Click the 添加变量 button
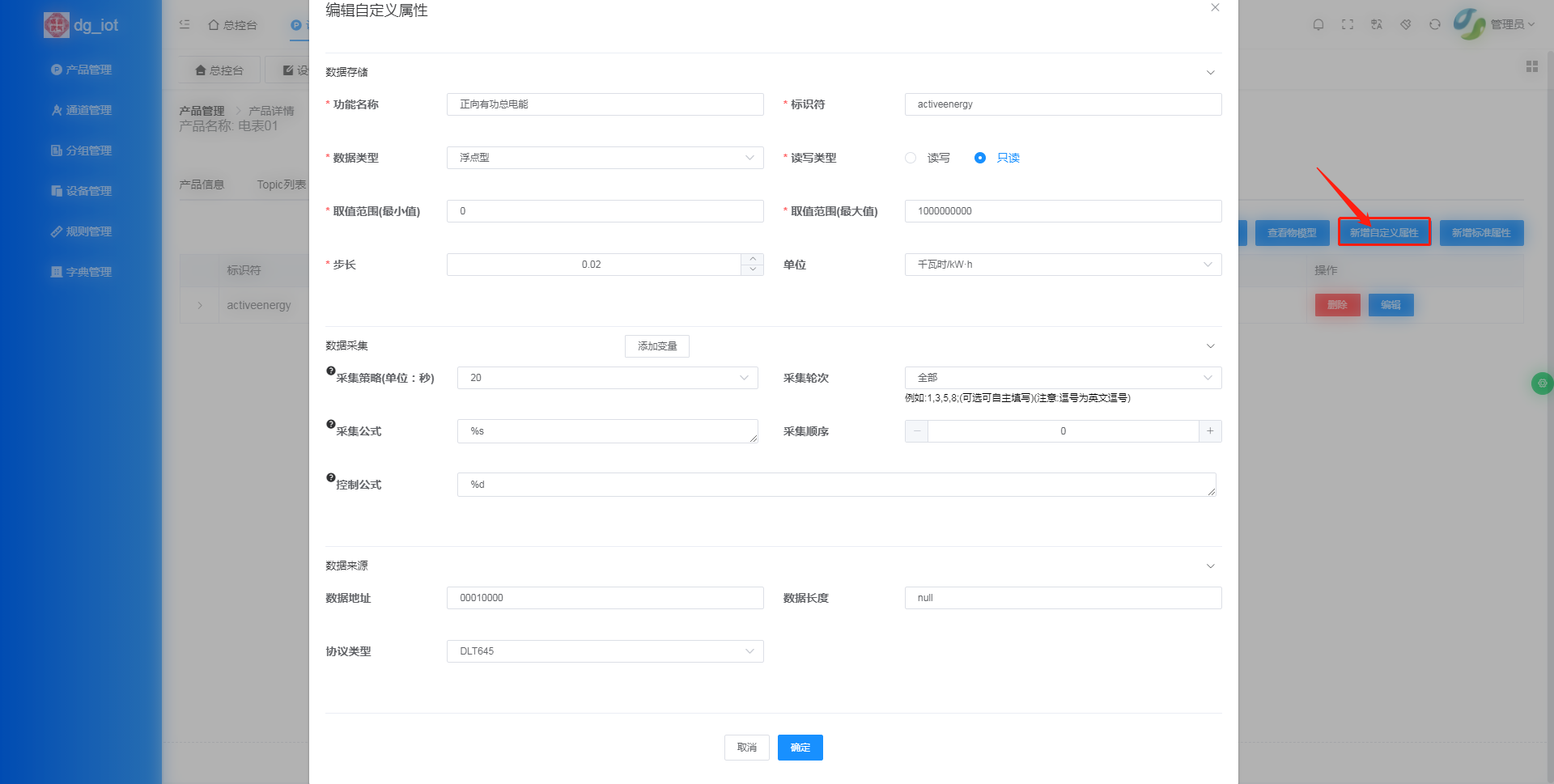The width and height of the screenshot is (1554, 784). pyautogui.click(x=656, y=345)
